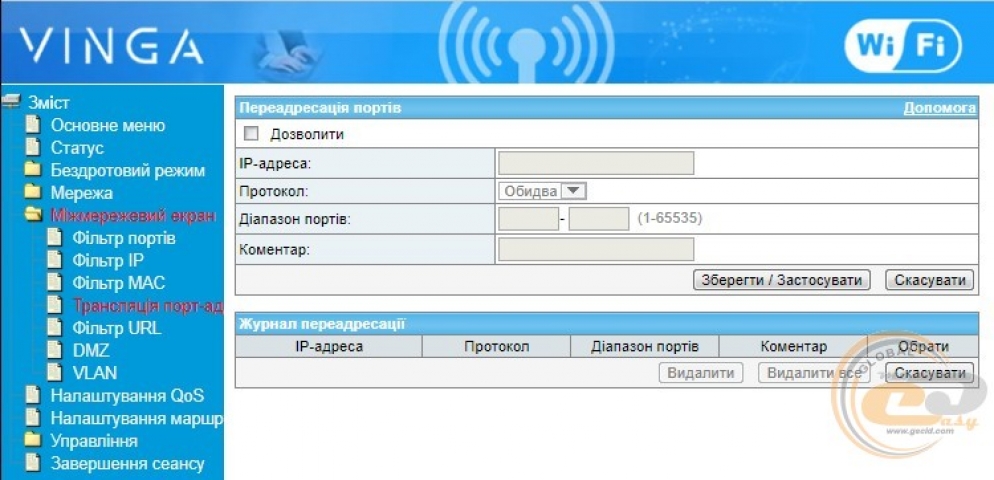The height and width of the screenshot is (480, 994).
Task: Go to Фільтр IP
Action: pos(108,260)
